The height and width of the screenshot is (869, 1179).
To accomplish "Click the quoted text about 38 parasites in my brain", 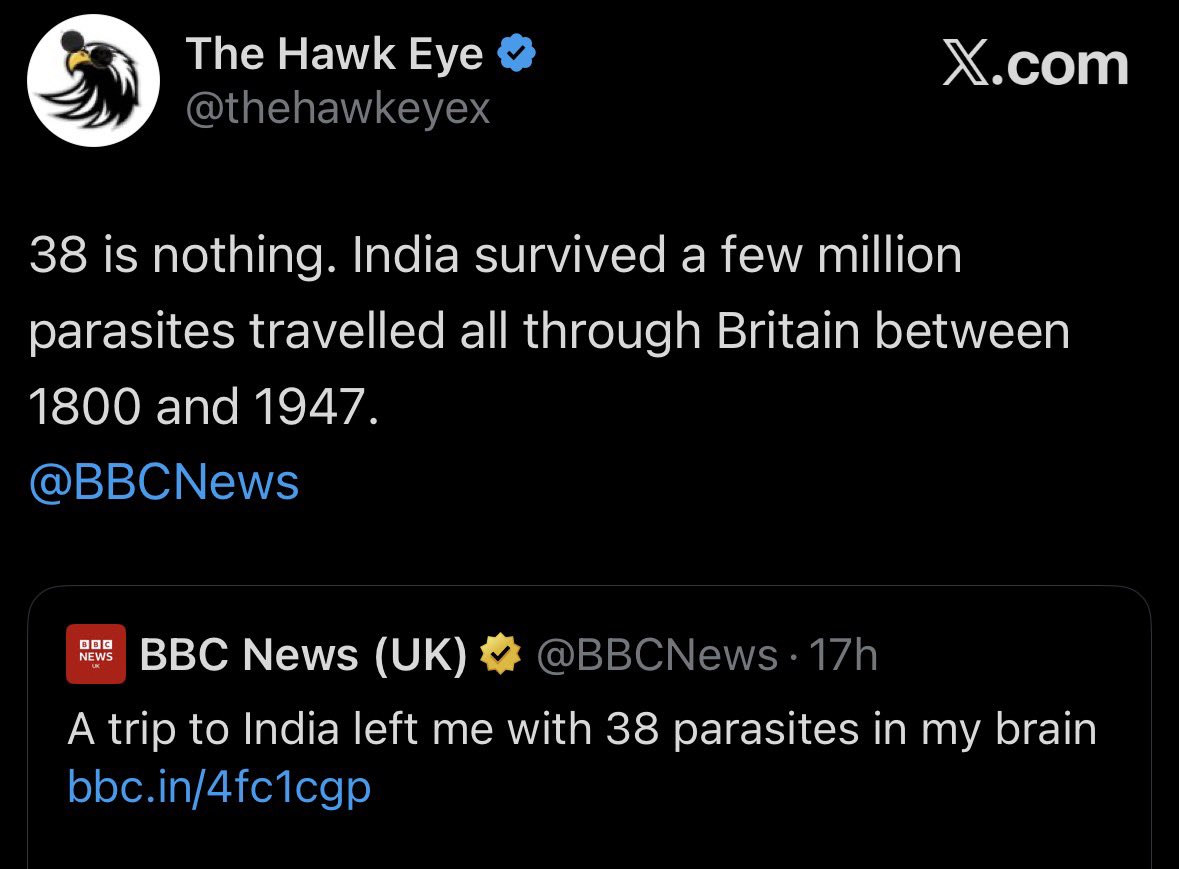I will tap(582, 729).
